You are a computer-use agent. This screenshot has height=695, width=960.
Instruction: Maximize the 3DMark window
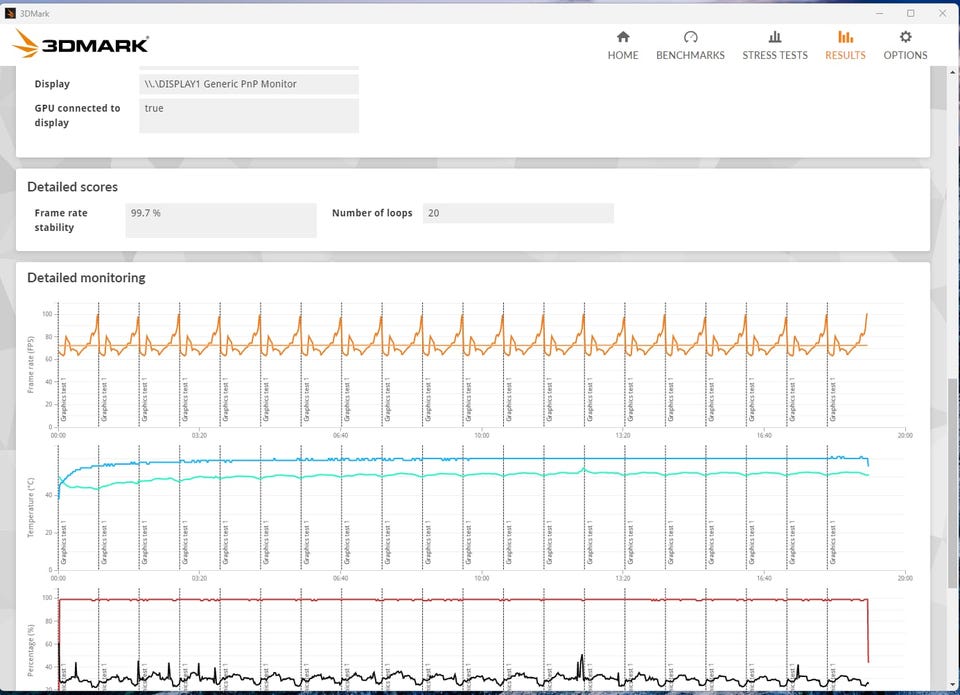pyautogui.click(x=910, y=13)
